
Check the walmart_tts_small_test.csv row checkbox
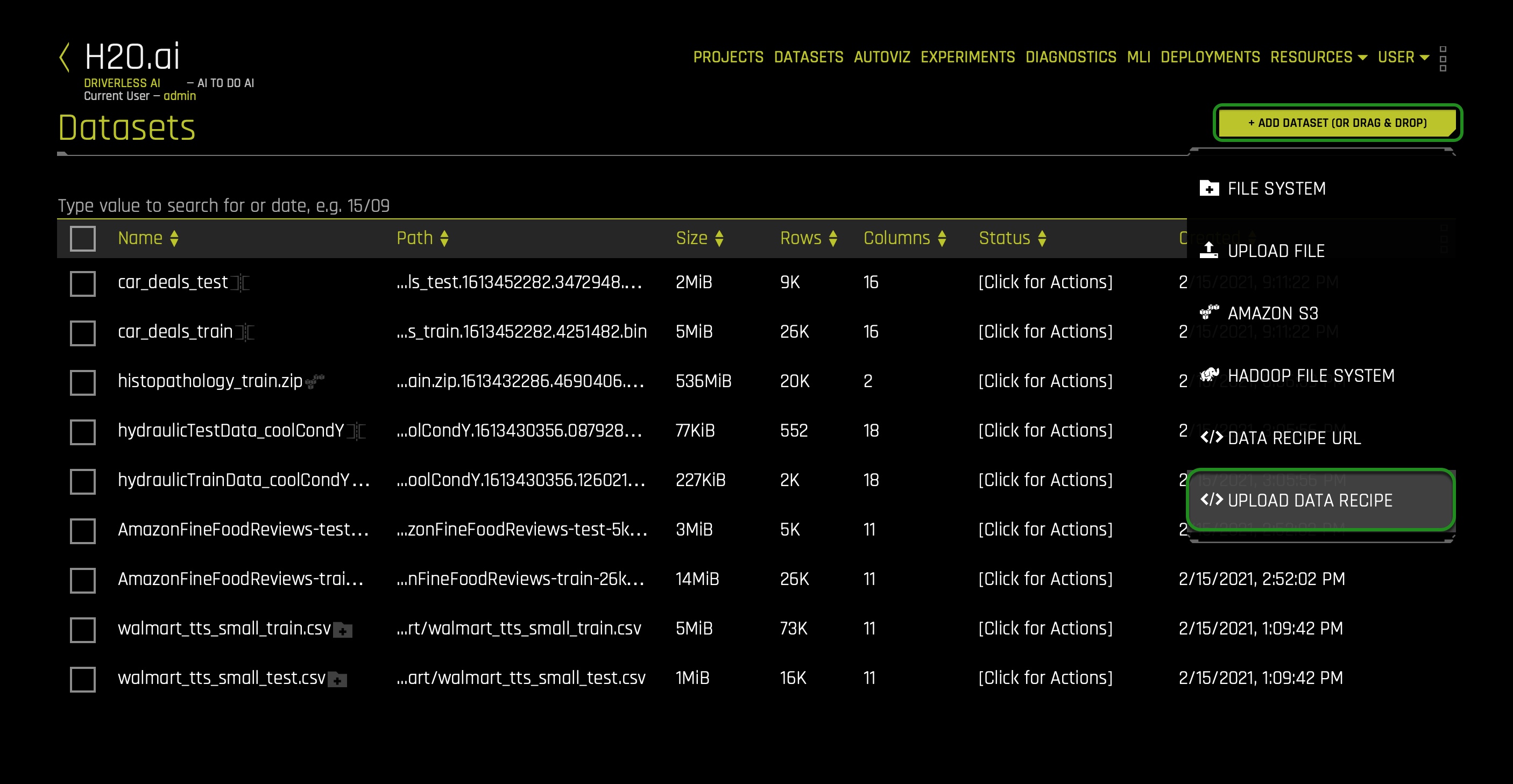(x=83, y=679)
